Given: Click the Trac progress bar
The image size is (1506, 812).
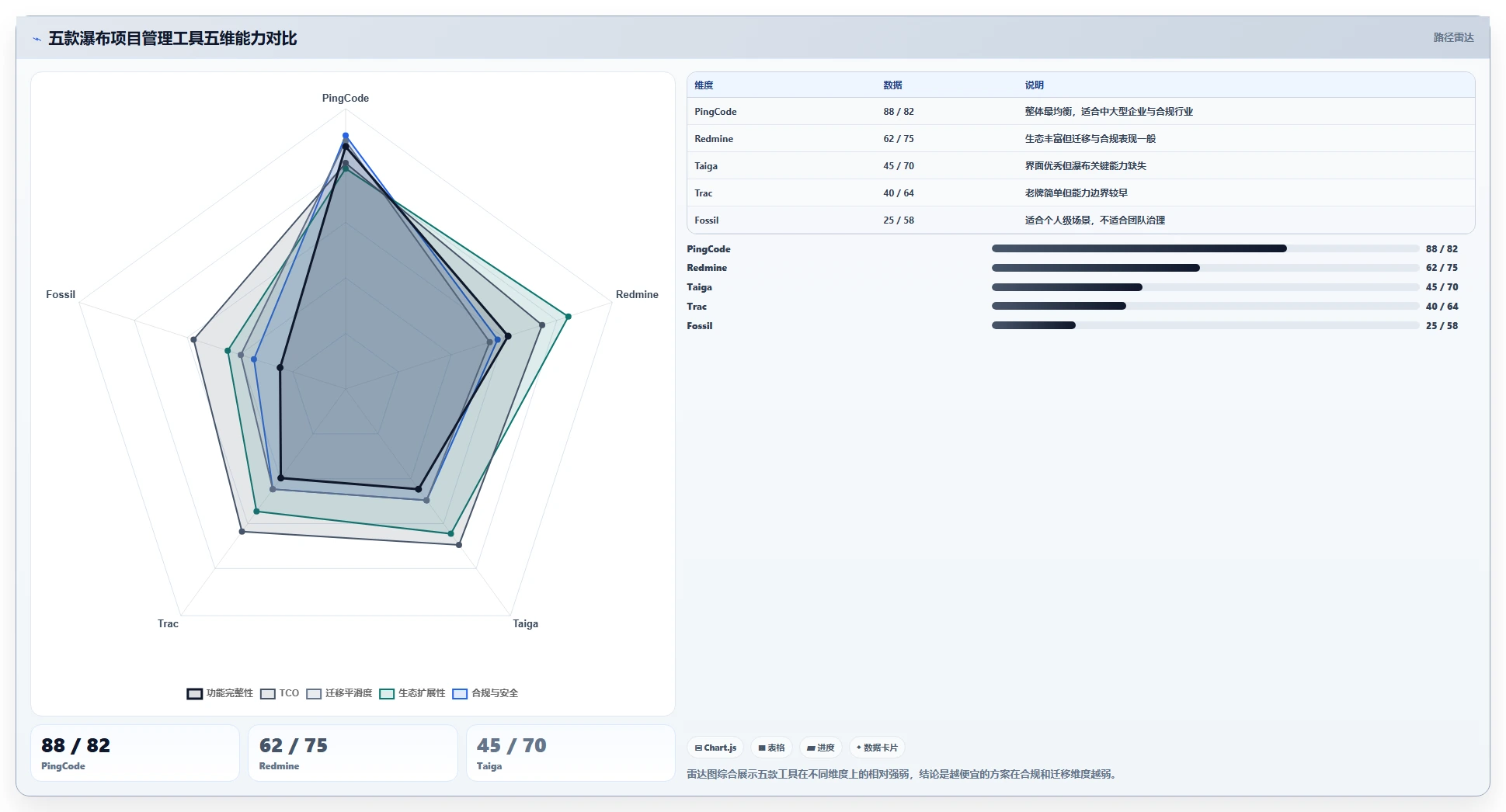Looking at the screenshot, I should (x=1205, y=306).
